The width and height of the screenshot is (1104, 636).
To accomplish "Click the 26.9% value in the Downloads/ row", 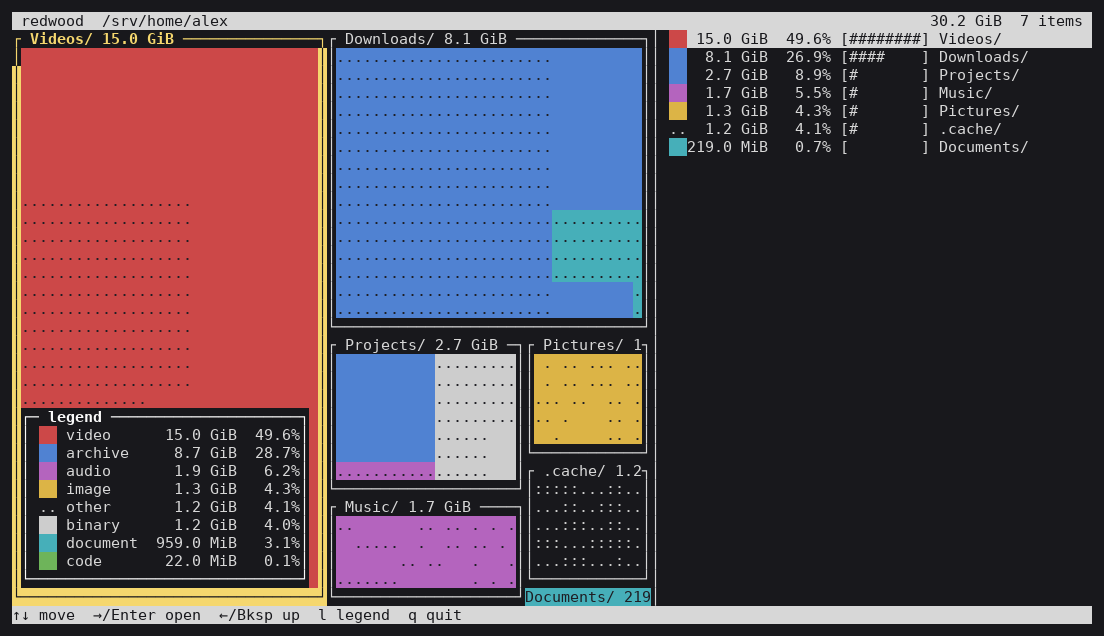I will point(808,57).
